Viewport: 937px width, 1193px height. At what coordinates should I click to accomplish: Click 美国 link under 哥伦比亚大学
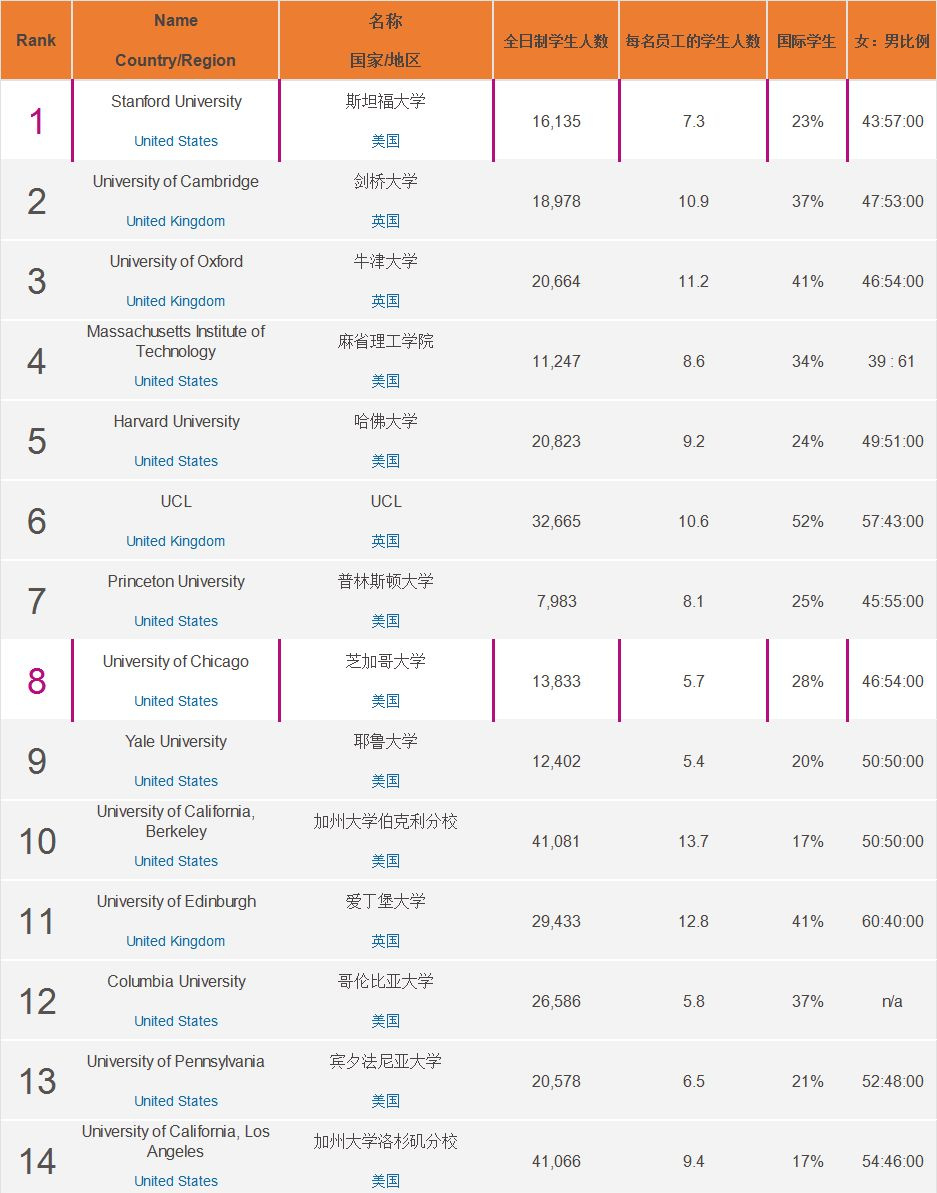pyautogui.click(x=385, y=1021)
